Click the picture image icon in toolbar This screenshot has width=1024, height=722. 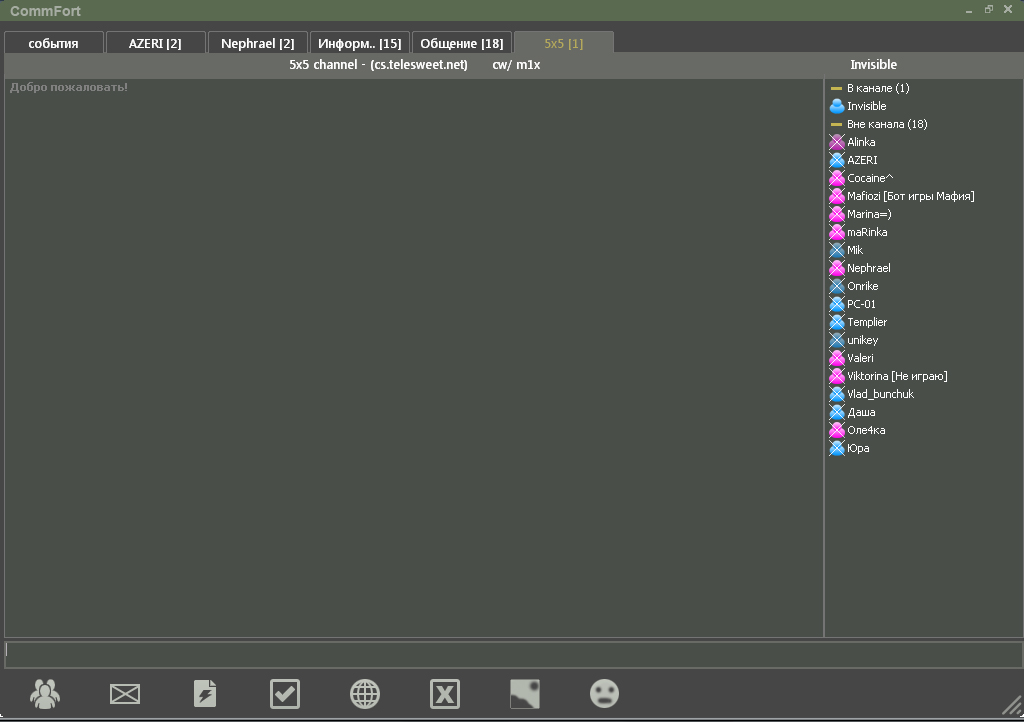pyautogui.click(x=525, y=693)
